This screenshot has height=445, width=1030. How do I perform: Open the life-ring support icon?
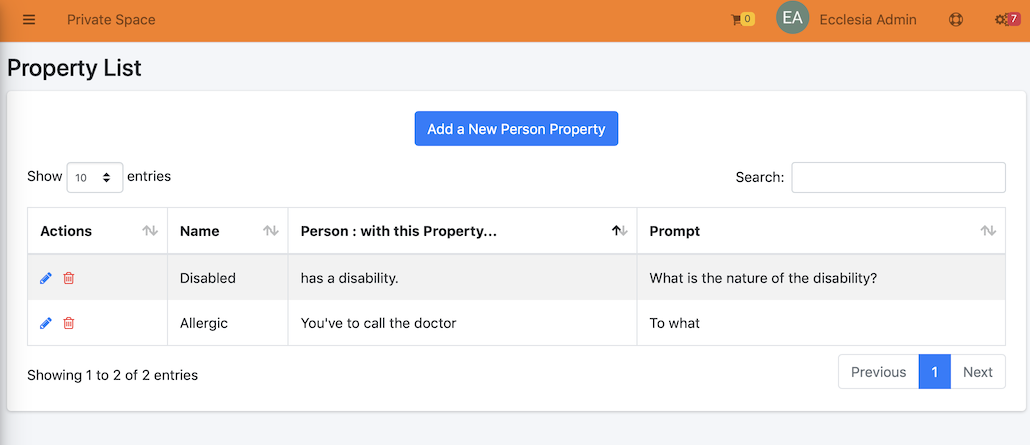955,20
